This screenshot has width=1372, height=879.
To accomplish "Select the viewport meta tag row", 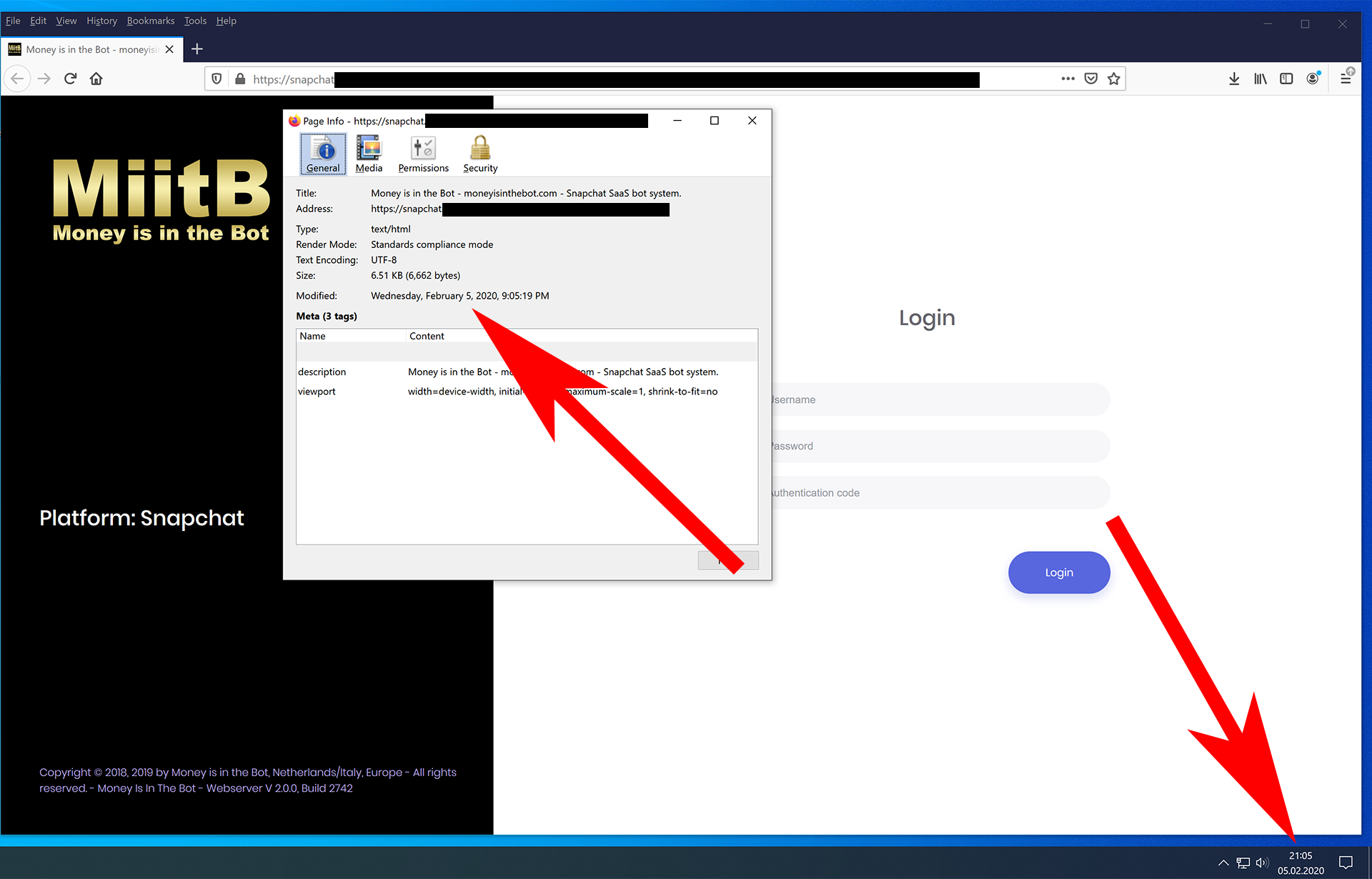I will (x=527, y=392).
